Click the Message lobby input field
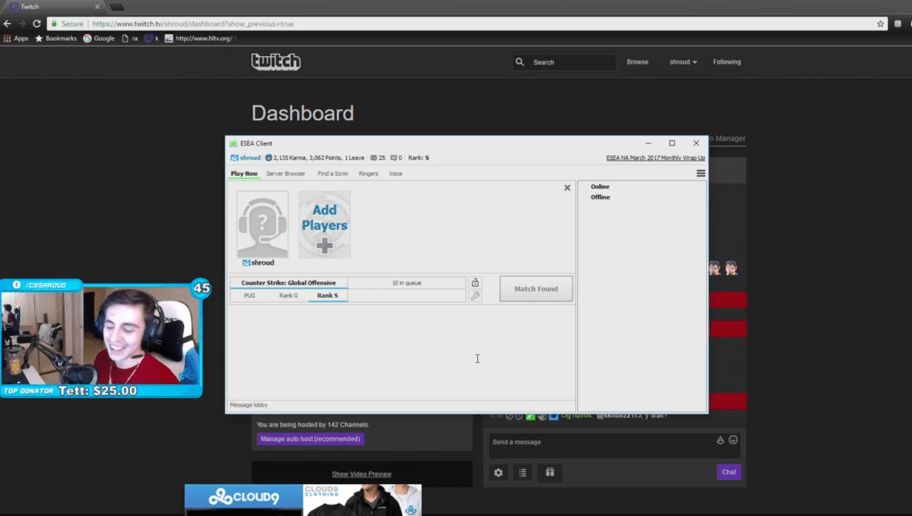Image resolution: width=912 pixels, height=516 pixels. coord(401,405)
